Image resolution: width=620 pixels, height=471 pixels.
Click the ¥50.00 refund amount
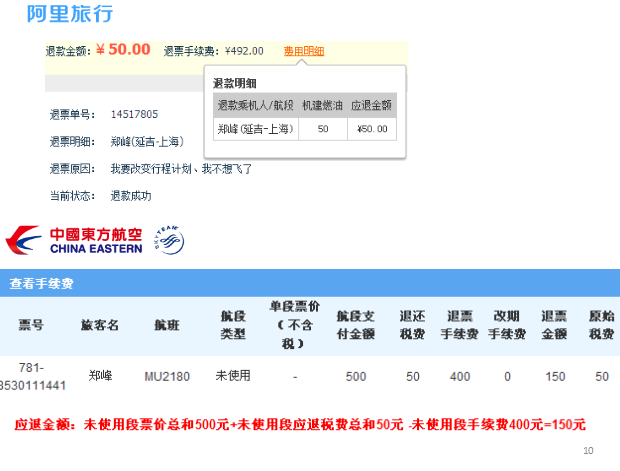pos(123,50)
